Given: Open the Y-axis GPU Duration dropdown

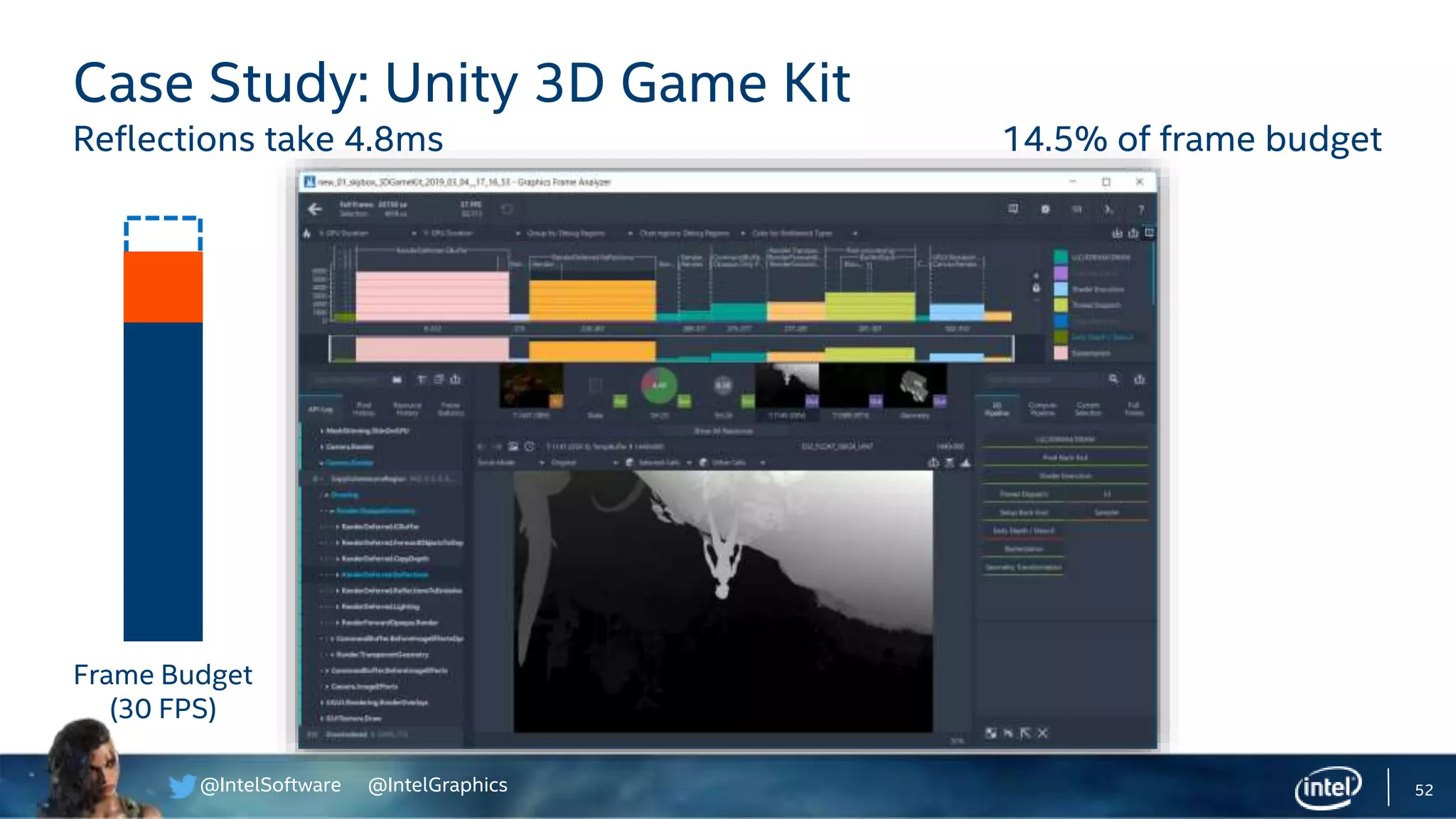Looking at the screenshot, I should coord(472,233).
